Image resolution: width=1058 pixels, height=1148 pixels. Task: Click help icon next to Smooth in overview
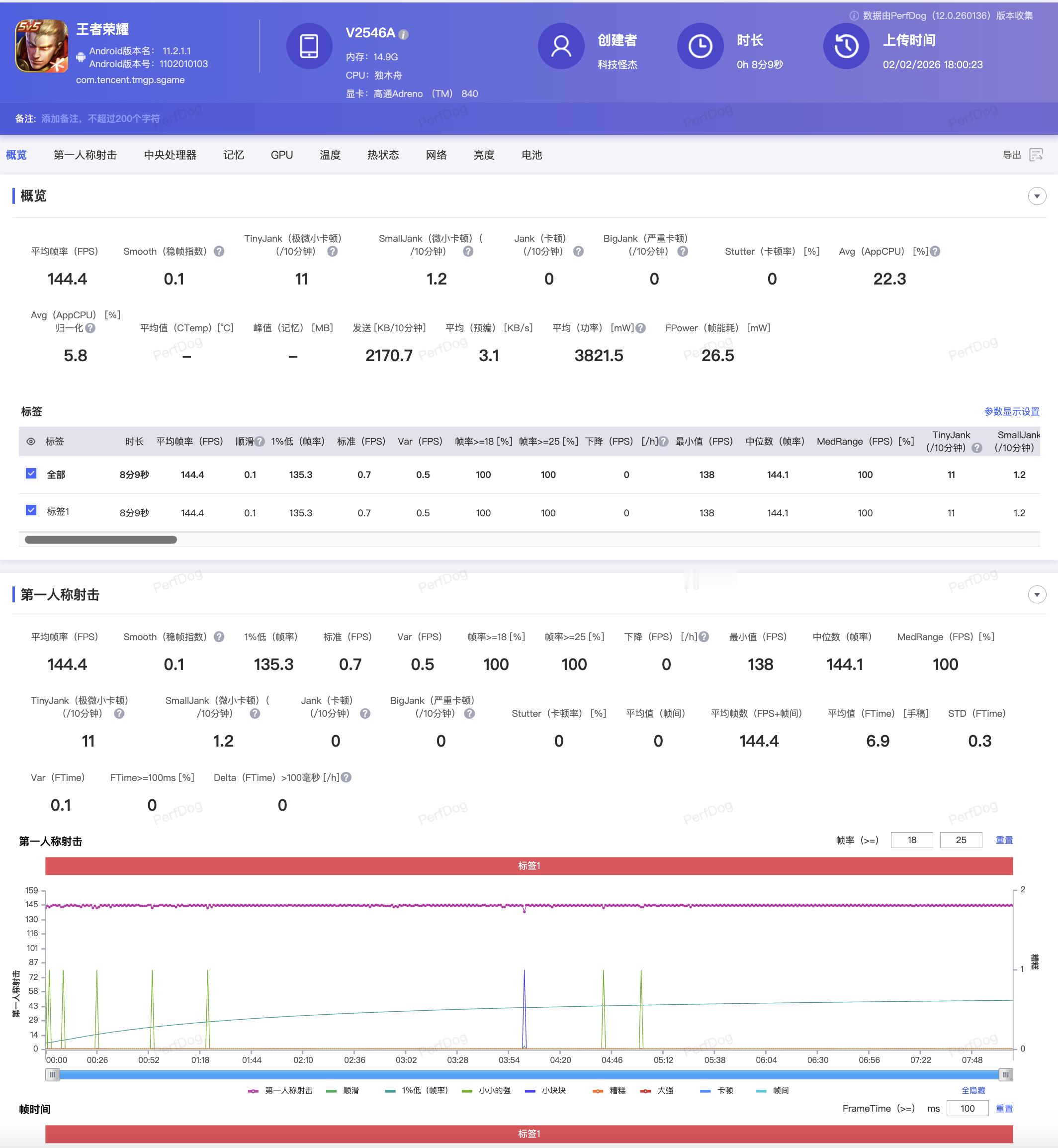[219, 252]
